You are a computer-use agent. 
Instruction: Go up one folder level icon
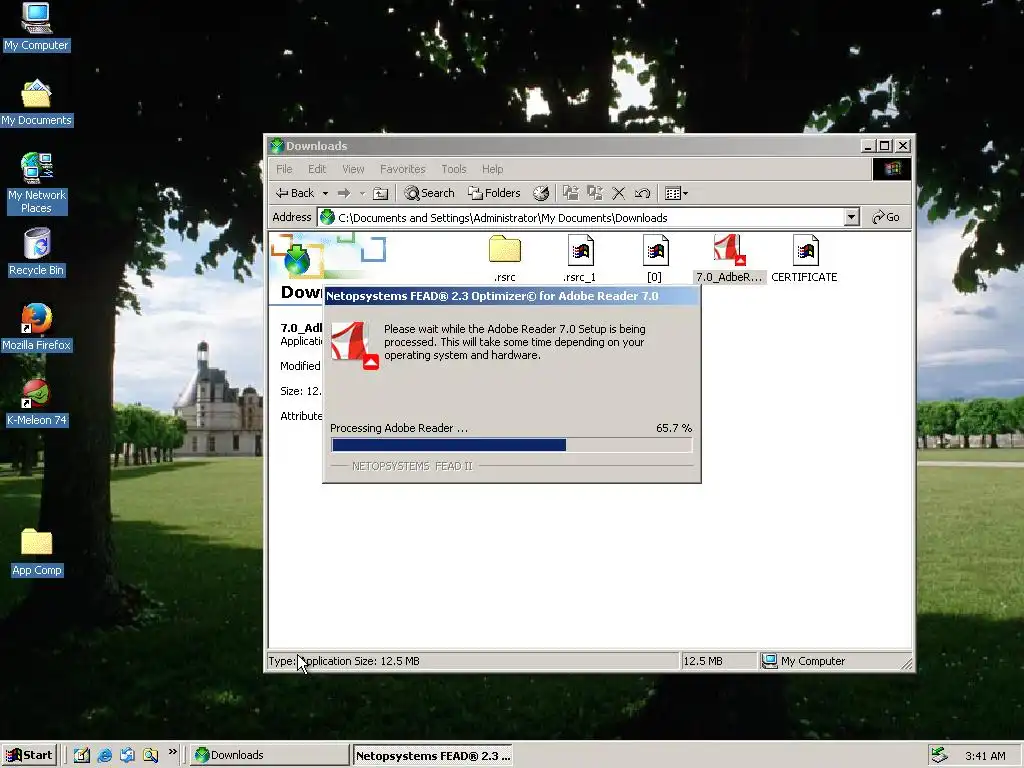click(x=380, y=193)
